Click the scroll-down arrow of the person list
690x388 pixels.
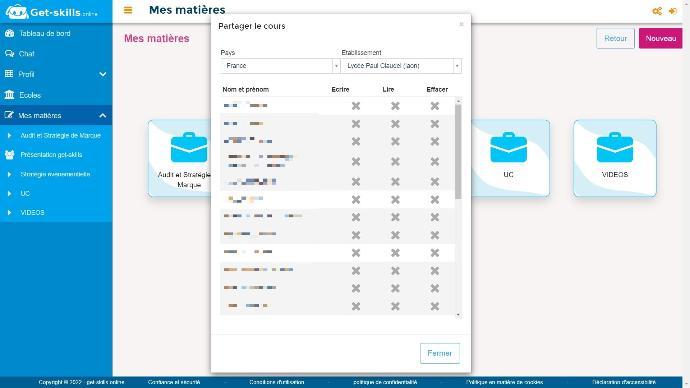(458, 315)
